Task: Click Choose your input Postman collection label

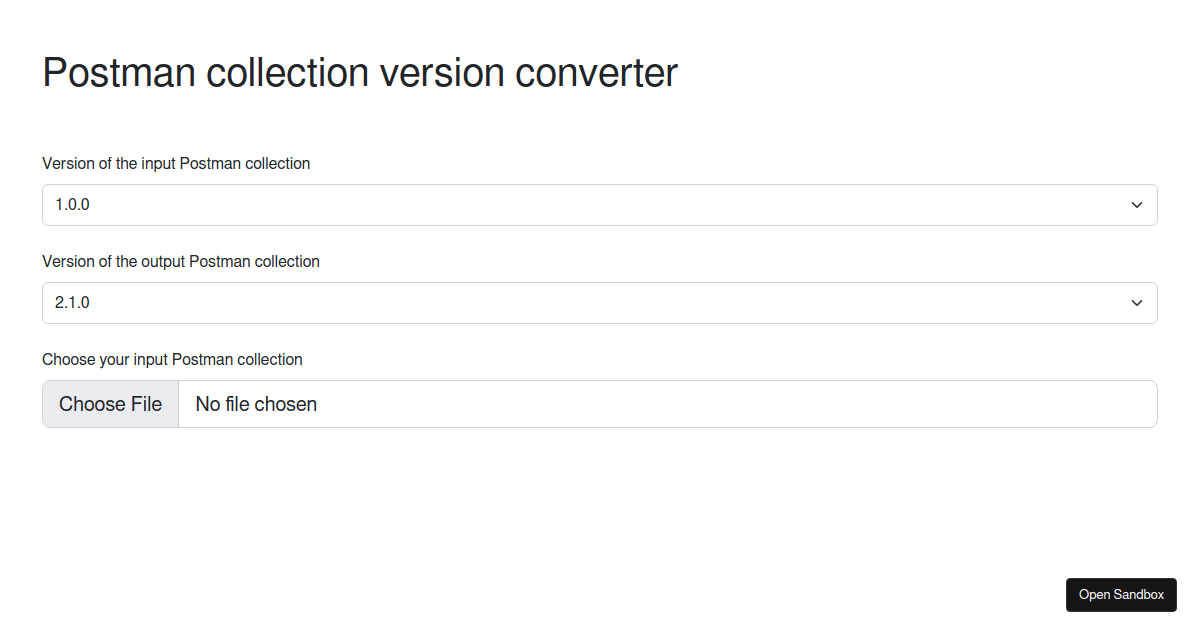Action: 172,359
